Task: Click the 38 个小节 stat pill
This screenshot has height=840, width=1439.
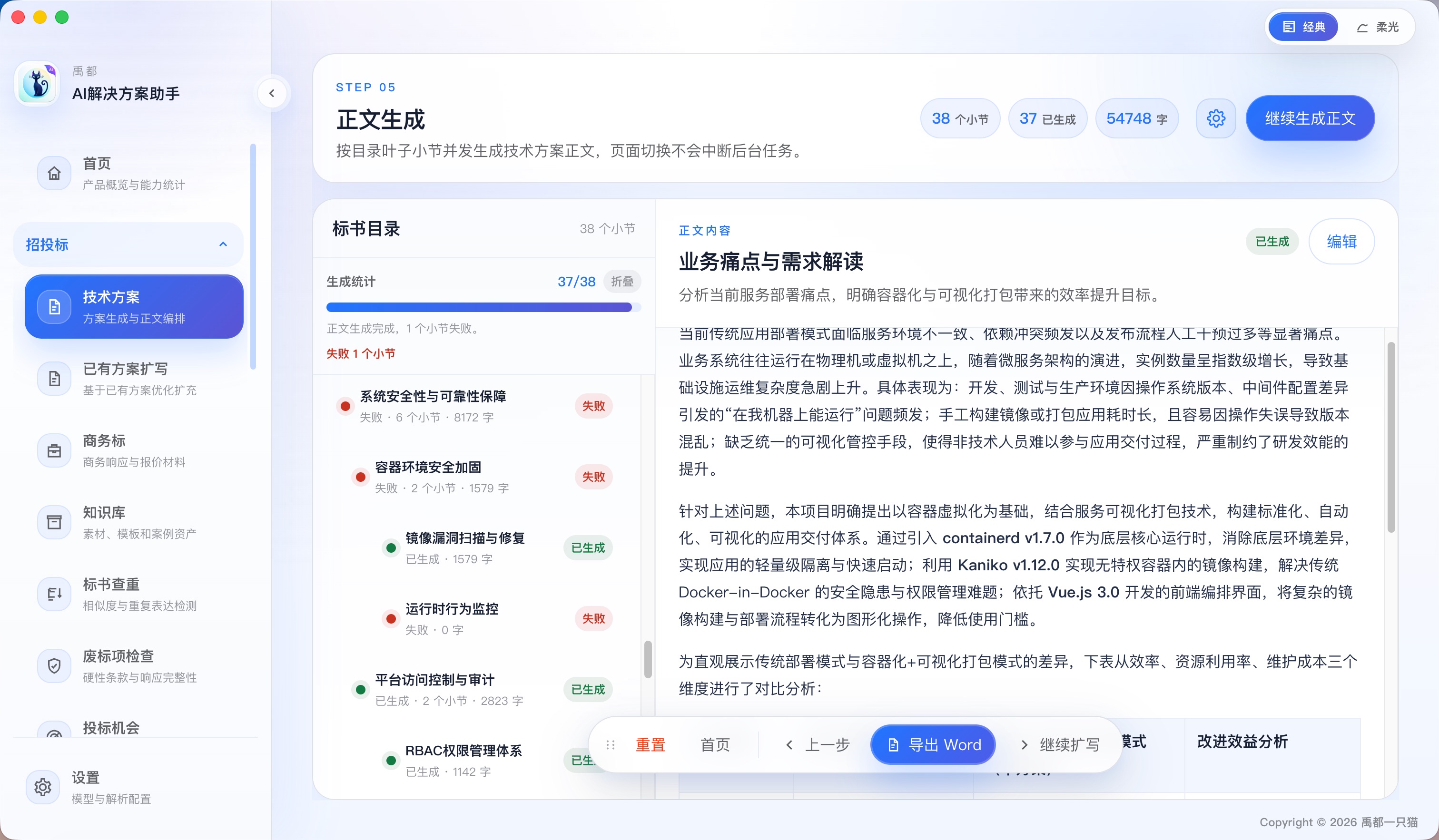Action: pos(960,118)
